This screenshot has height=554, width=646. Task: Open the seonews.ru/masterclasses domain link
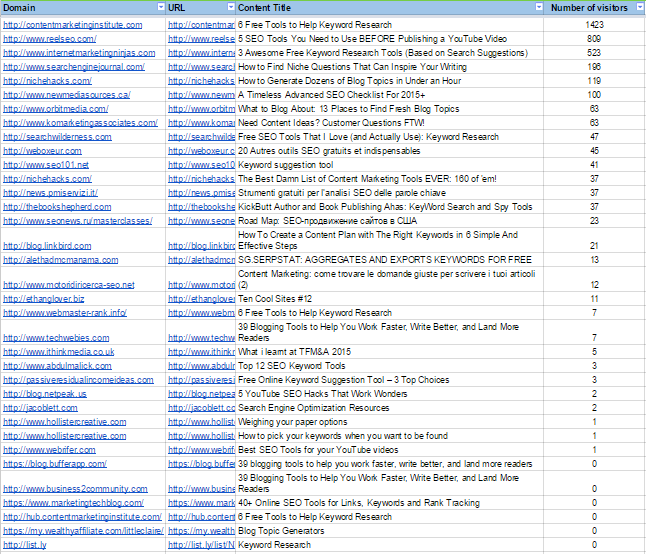coord(77,221)
